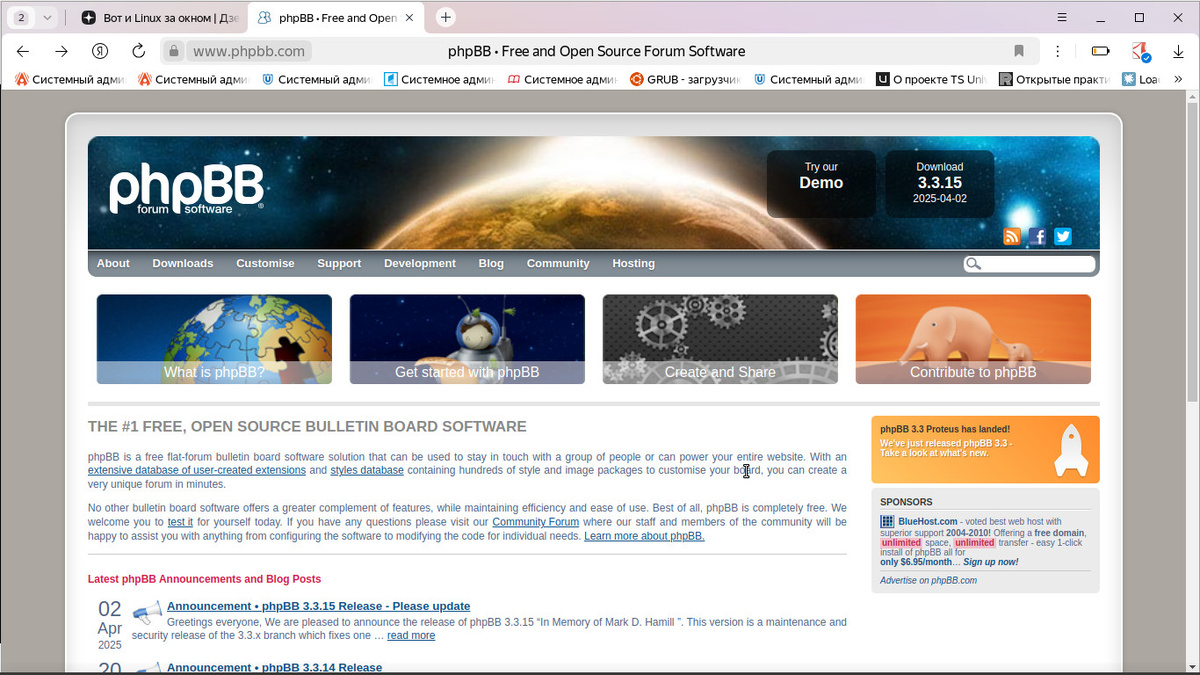Open the three-dot page menu
Screen dimensions: 1200x675
(1058, 51)
